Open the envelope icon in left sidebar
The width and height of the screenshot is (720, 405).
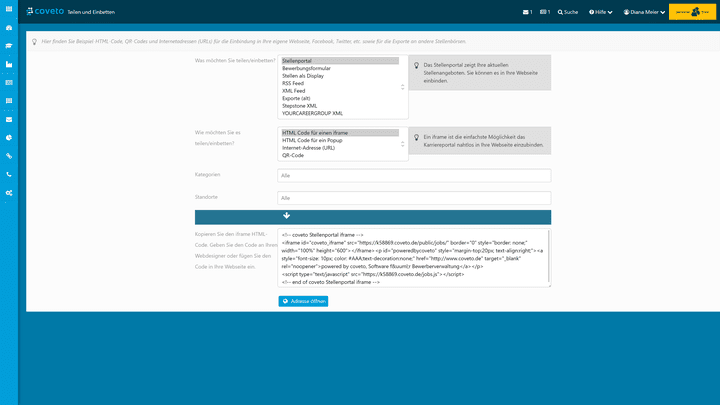[x=9, y=119]
